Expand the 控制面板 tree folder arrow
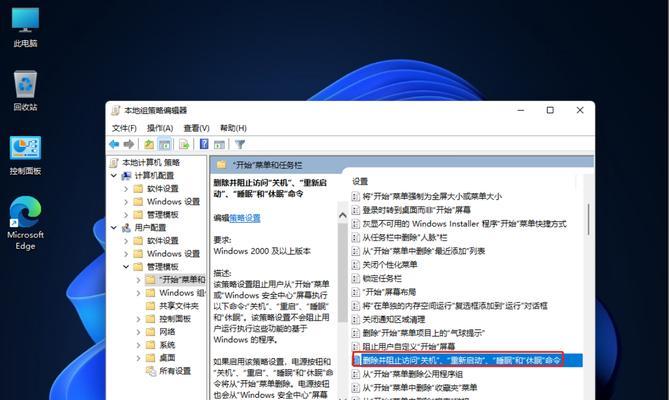Viewport: 669px width, 400px height. pos(138,319)
